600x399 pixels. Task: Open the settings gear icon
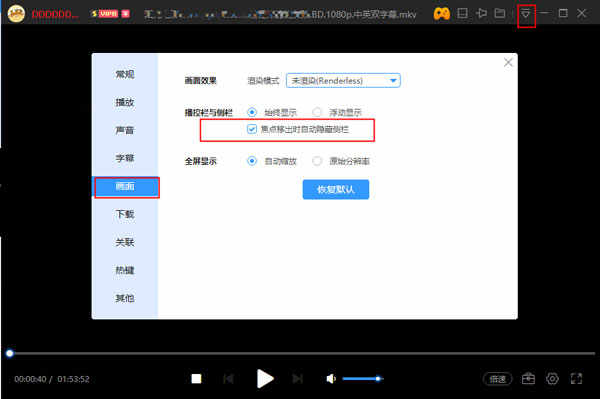pyautogui.click(x=552, y=379)
